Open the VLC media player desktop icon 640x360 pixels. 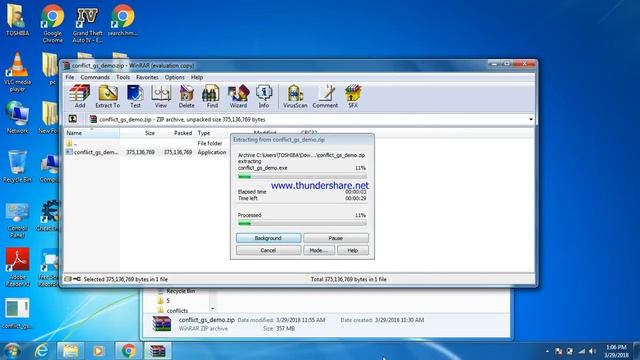point(17,72)
